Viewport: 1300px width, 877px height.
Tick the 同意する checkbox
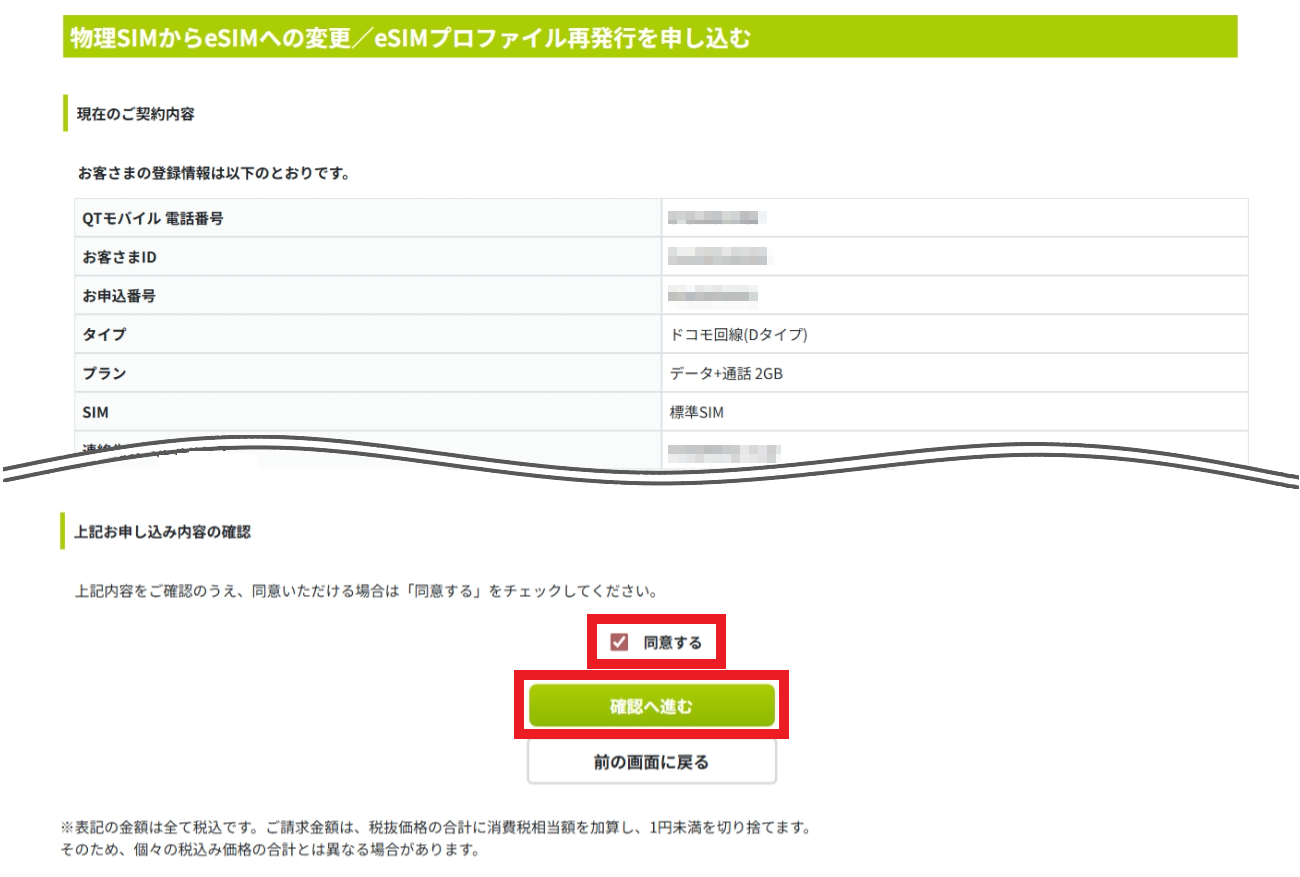click(619, 642)
